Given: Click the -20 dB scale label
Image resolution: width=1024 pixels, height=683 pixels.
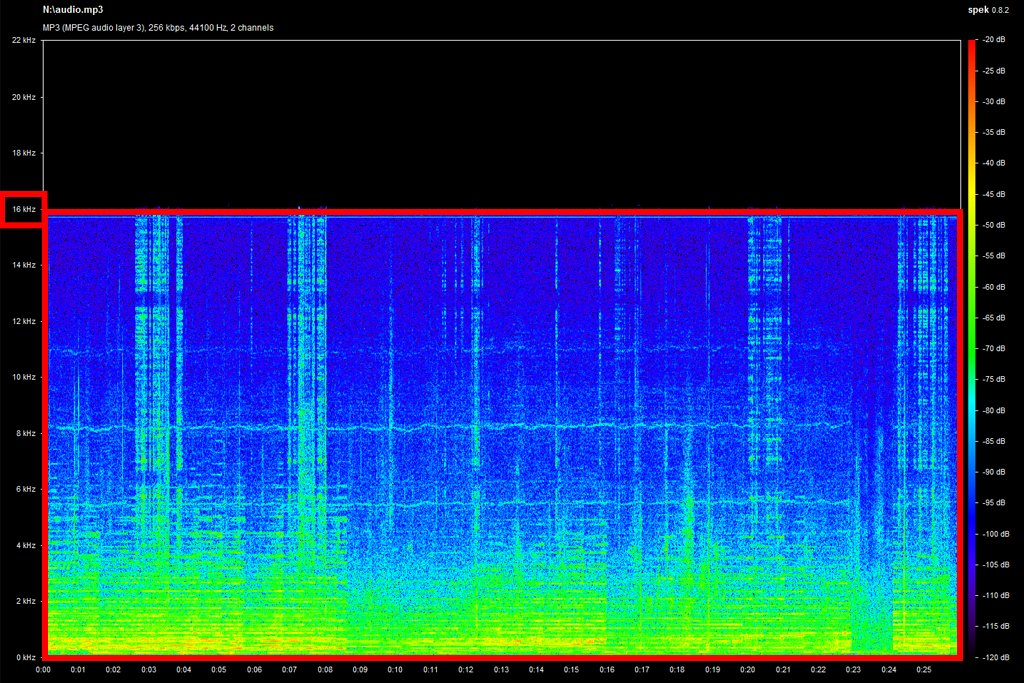Looking at the screenshot, I should click(994, 40).
